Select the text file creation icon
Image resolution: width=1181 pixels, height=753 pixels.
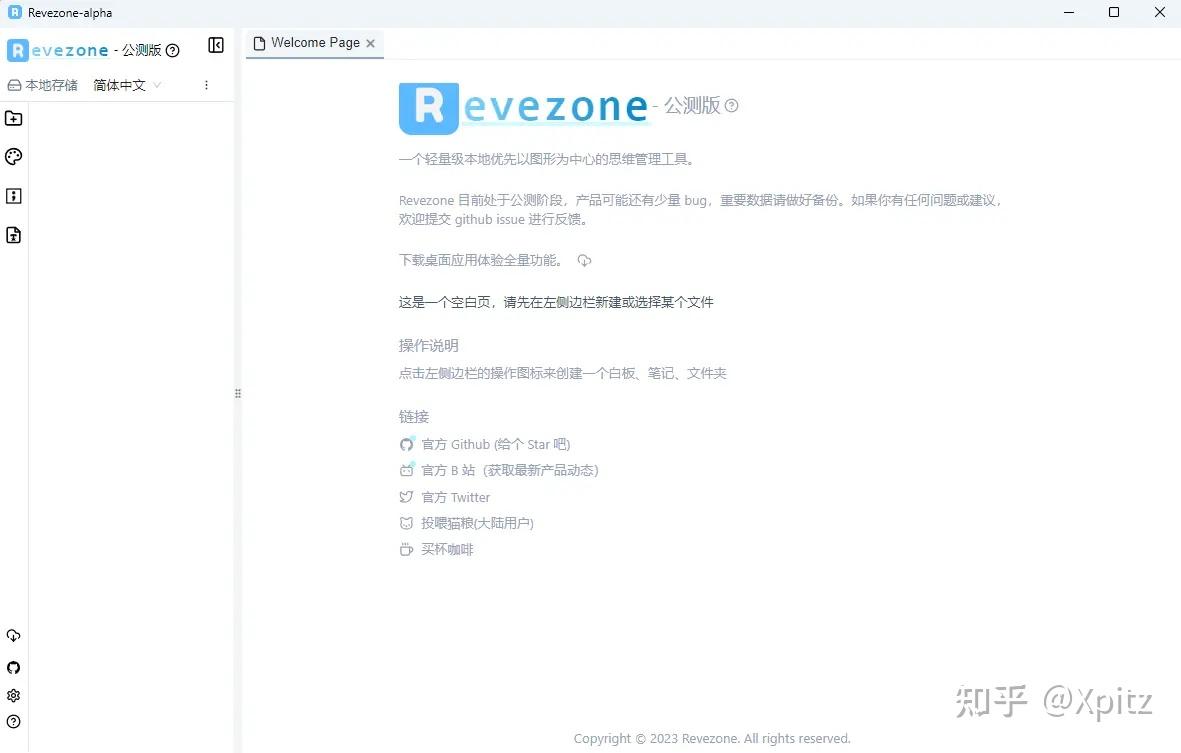13,235
